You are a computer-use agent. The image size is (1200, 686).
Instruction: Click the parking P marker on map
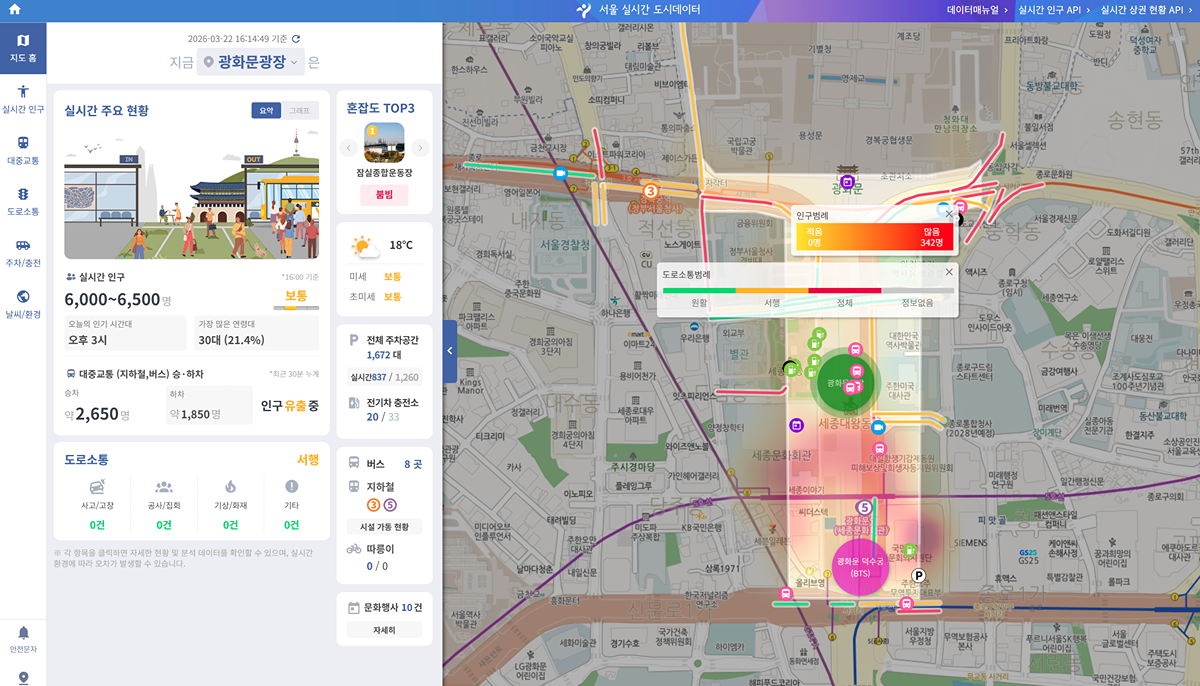click(918, 576)
